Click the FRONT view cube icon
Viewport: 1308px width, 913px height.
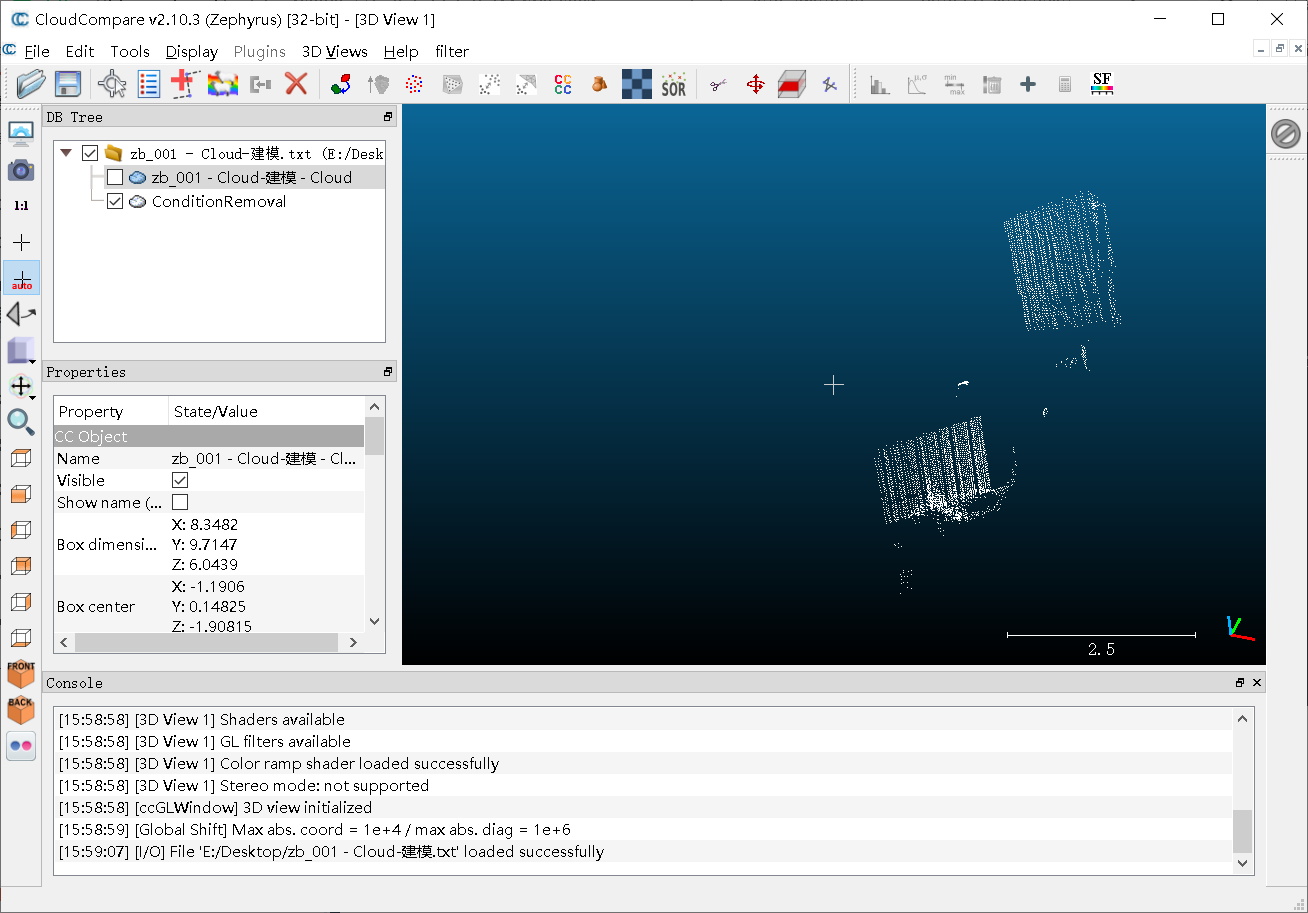(x=21, y=674)
